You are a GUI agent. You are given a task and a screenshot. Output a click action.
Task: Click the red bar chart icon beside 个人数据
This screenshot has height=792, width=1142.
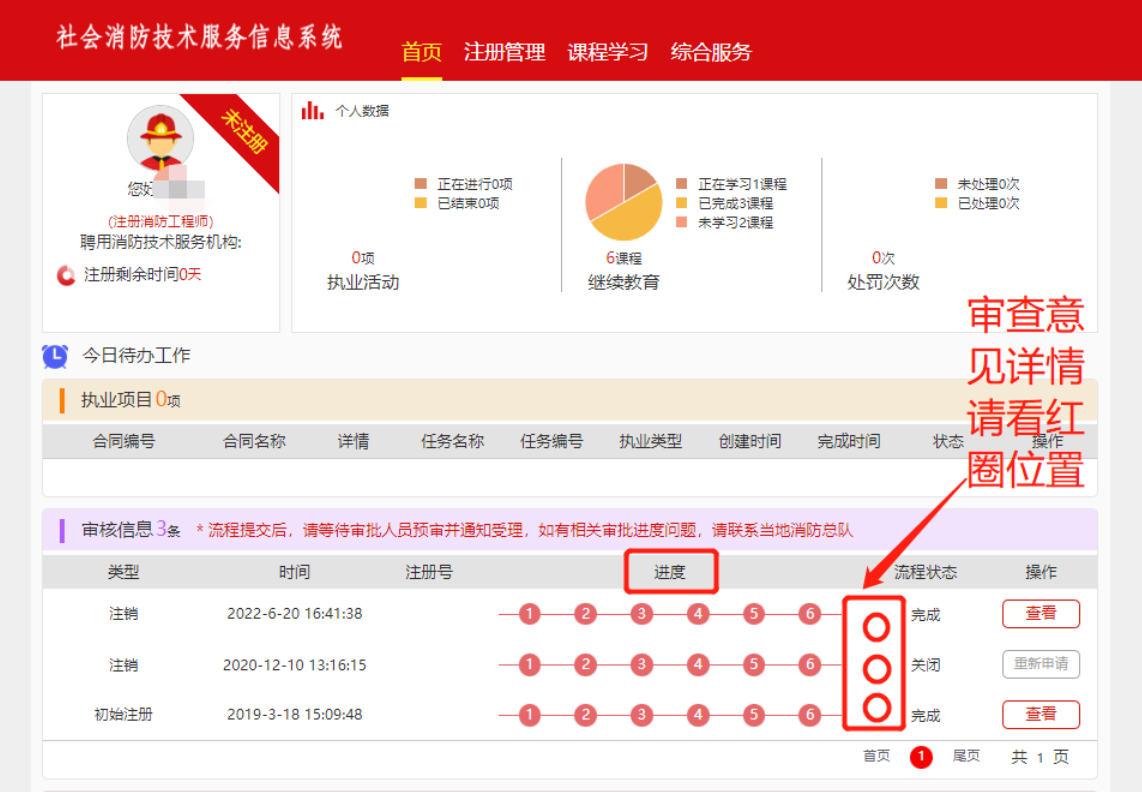(313, 111)
